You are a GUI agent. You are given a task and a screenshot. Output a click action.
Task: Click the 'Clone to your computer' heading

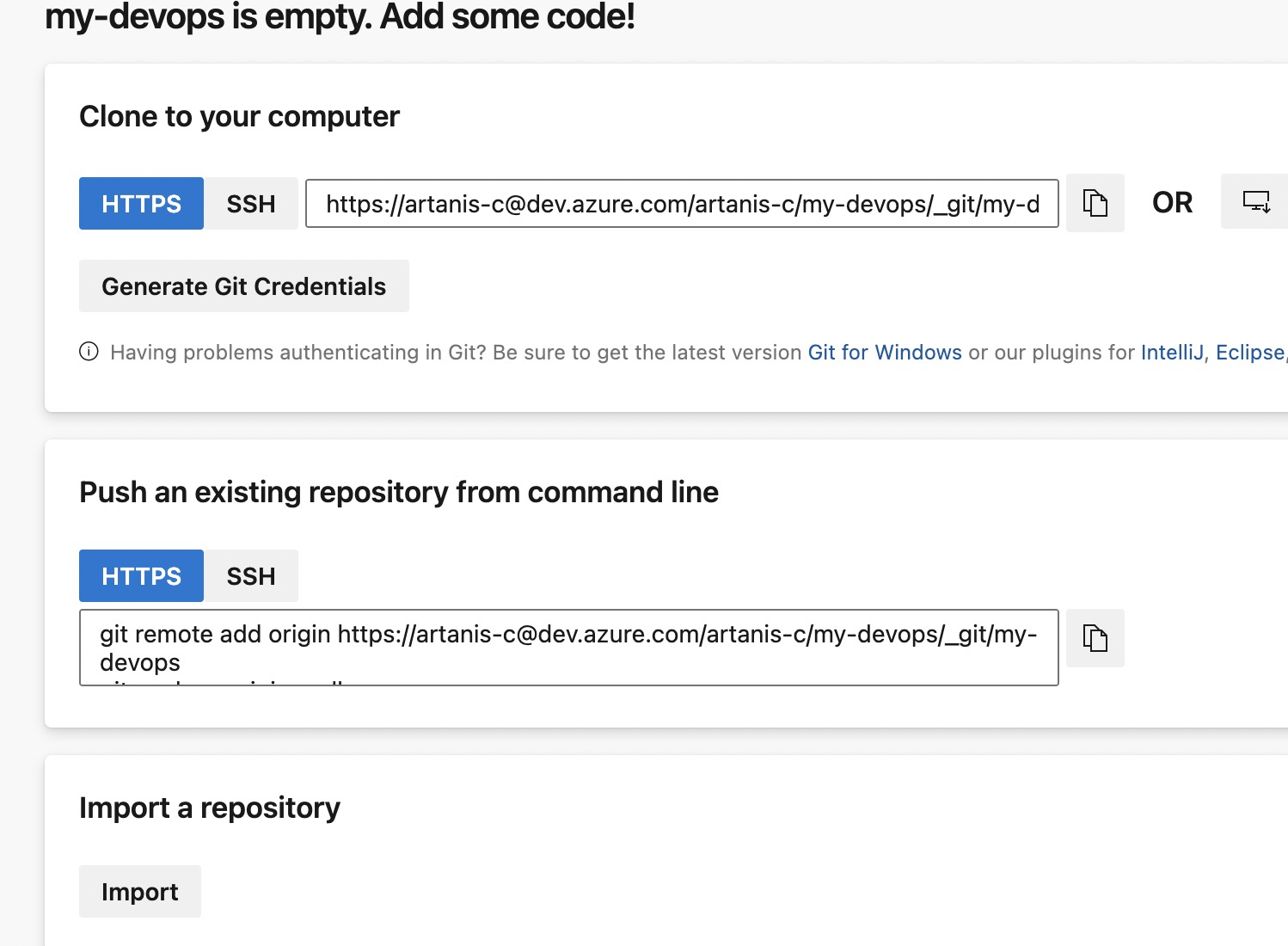point(239,116)
